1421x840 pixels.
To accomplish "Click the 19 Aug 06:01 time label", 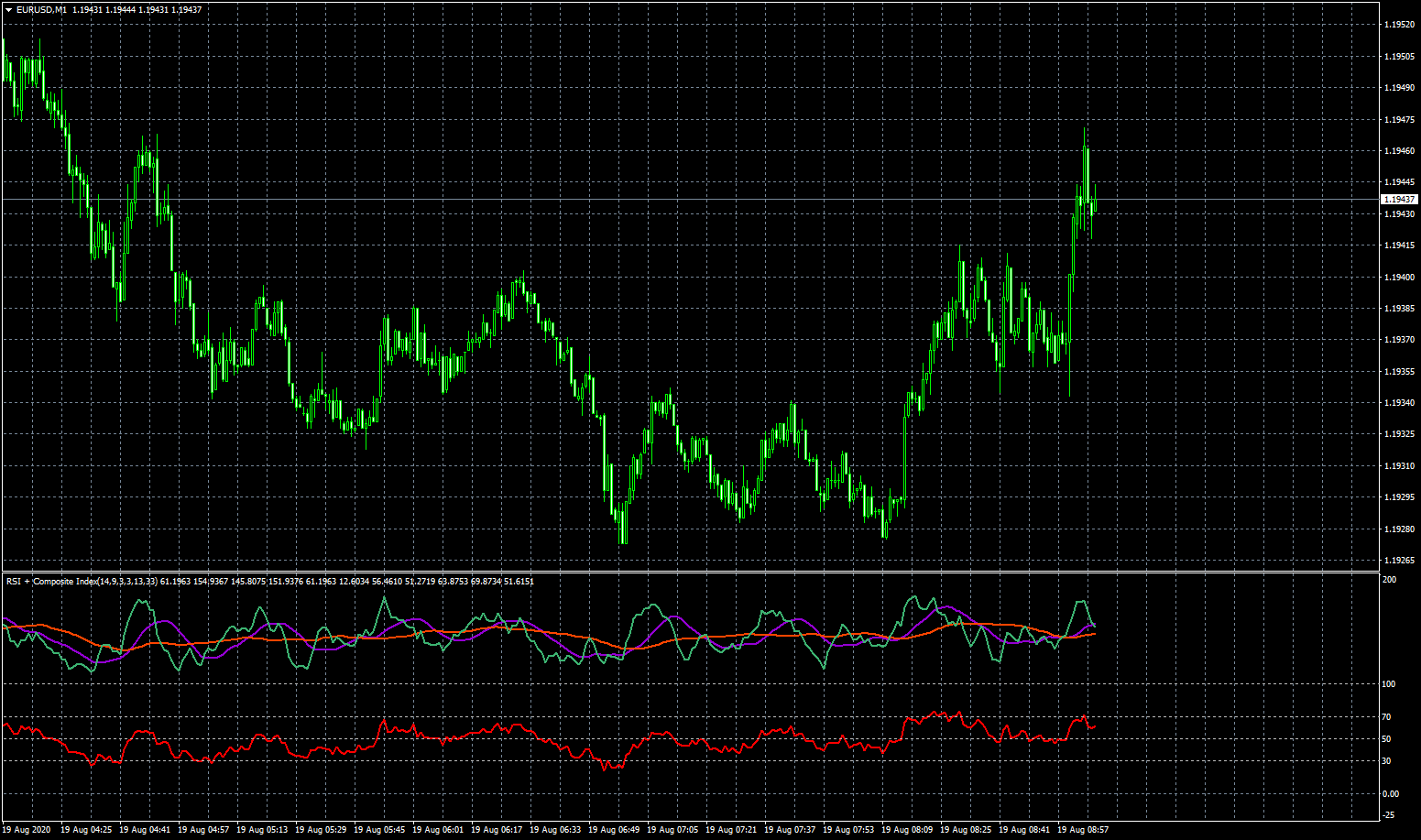I will (438, 830).
